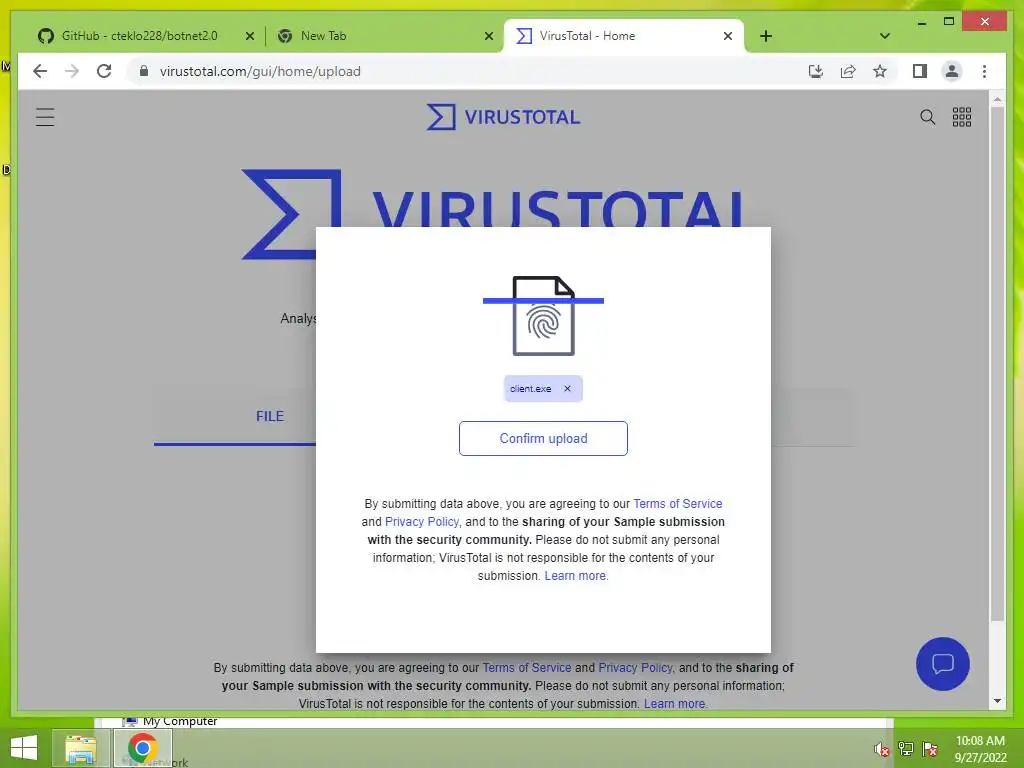The image size is (1024, 768).
Task: Open the Windows Start button
Action: pos(24,748)
